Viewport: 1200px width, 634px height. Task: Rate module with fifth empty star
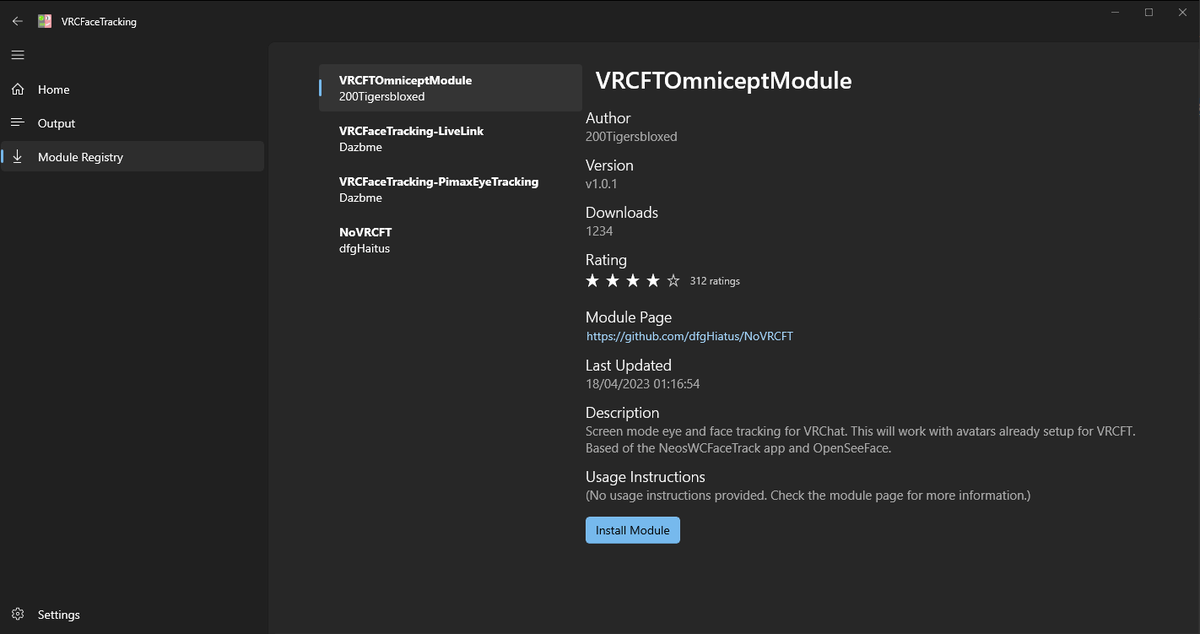pyautogui.click(x=673, y=281)
